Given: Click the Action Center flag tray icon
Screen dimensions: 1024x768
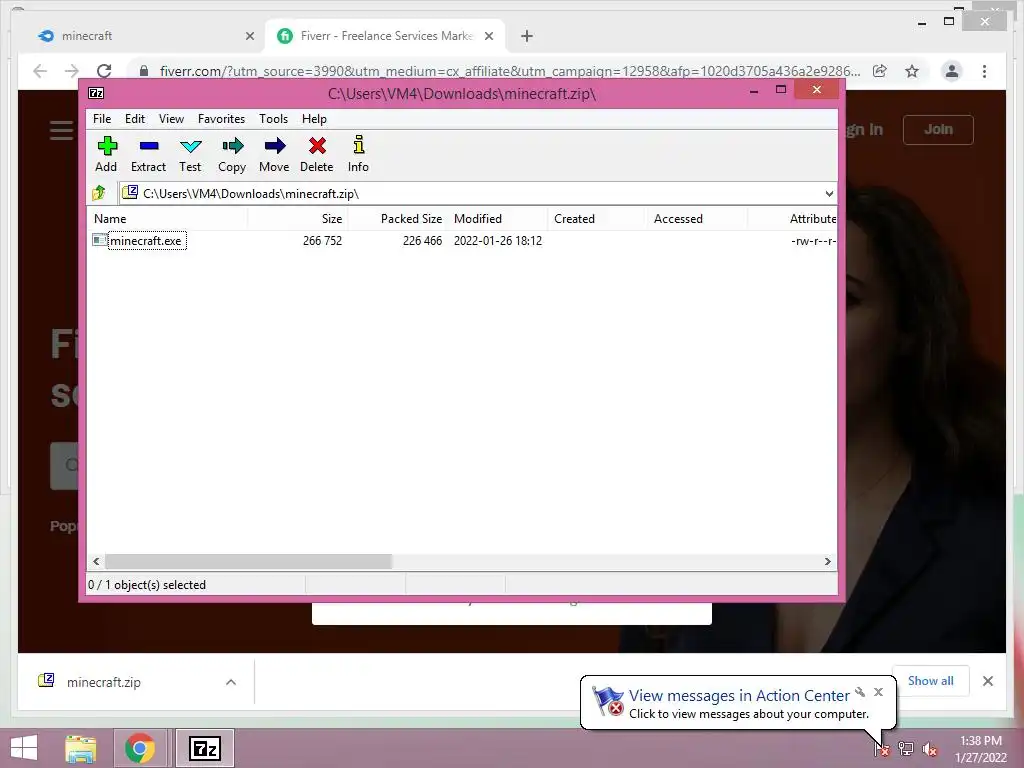Looking at the screenshot, I should click(881, 748).
